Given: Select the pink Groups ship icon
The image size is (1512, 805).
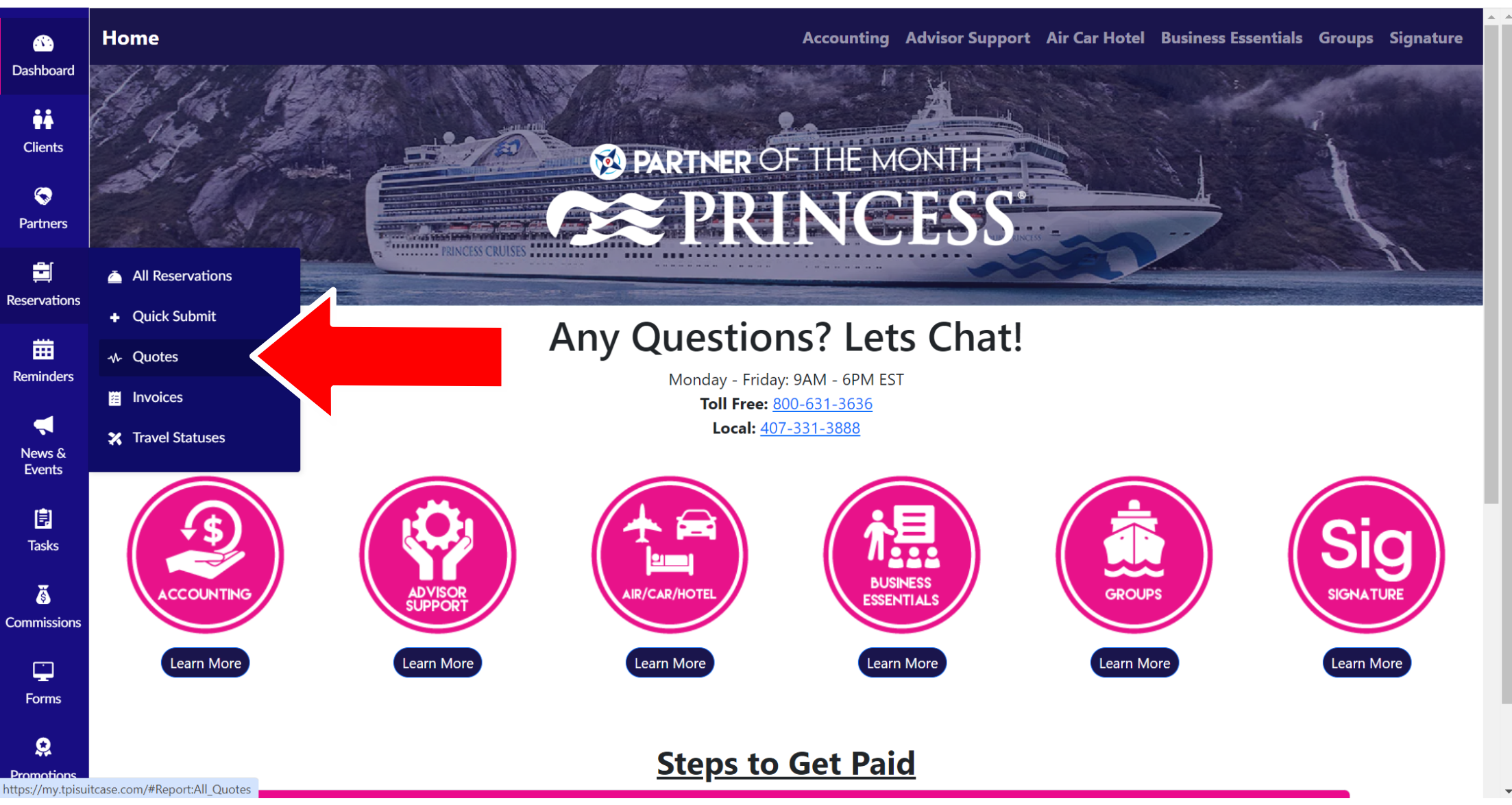Looking at the screenshot, I should 1134,555.
